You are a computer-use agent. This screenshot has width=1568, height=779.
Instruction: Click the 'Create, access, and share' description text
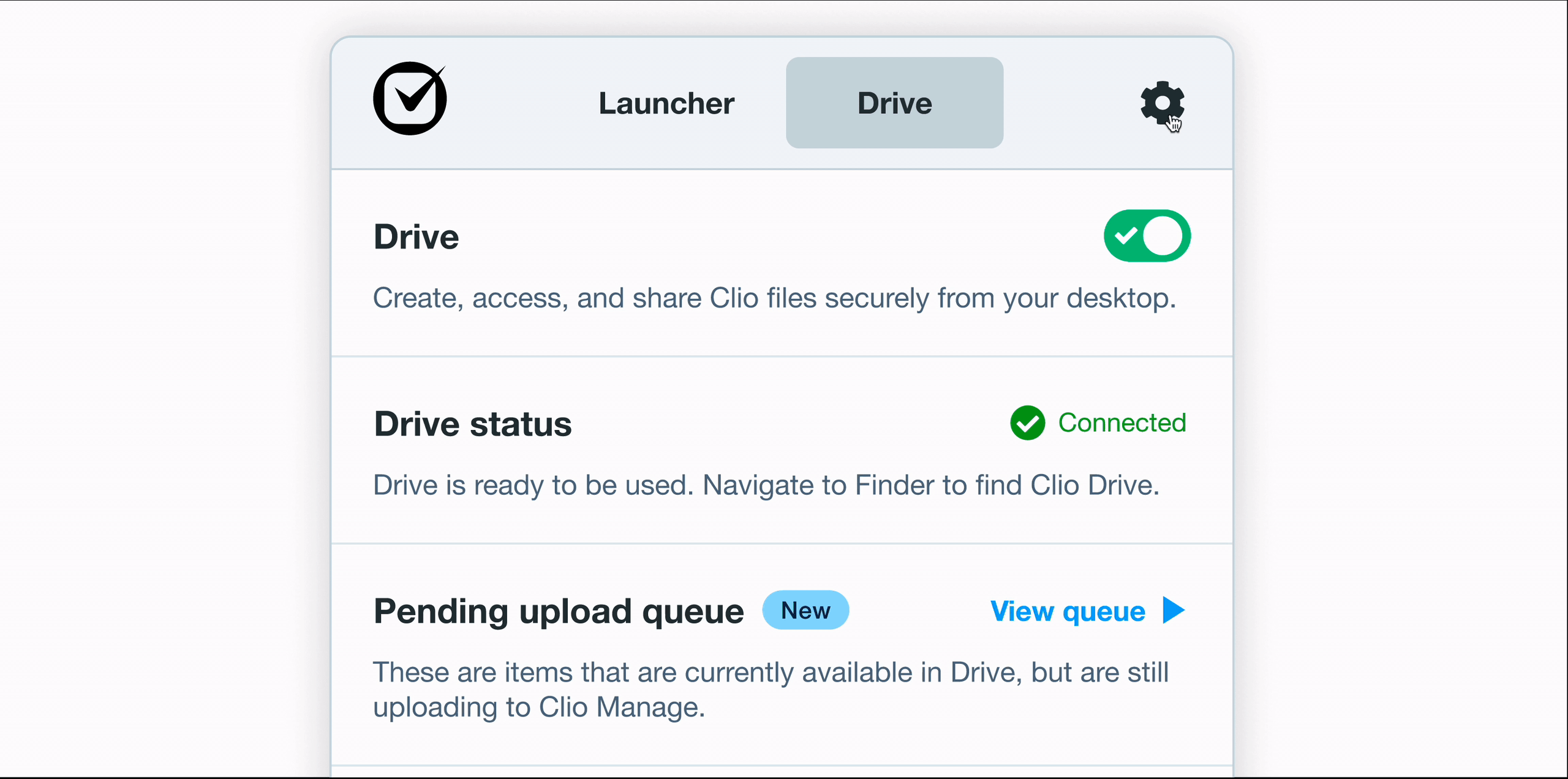(x=774, y=298)
